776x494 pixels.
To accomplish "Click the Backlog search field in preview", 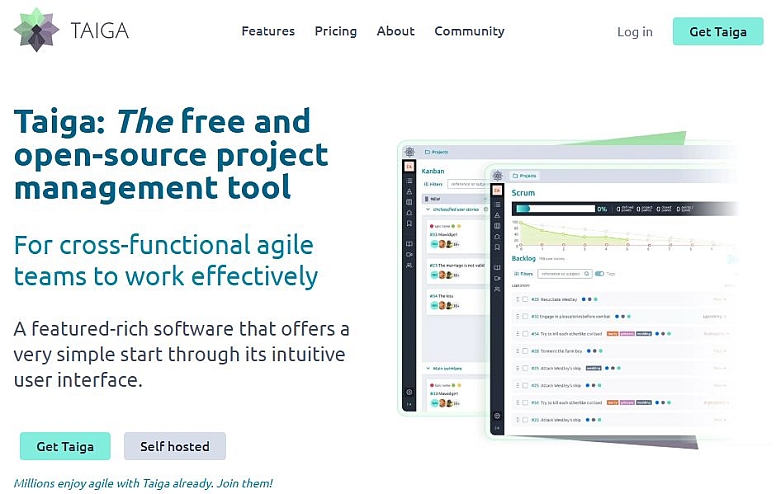I will pos(564,273).
